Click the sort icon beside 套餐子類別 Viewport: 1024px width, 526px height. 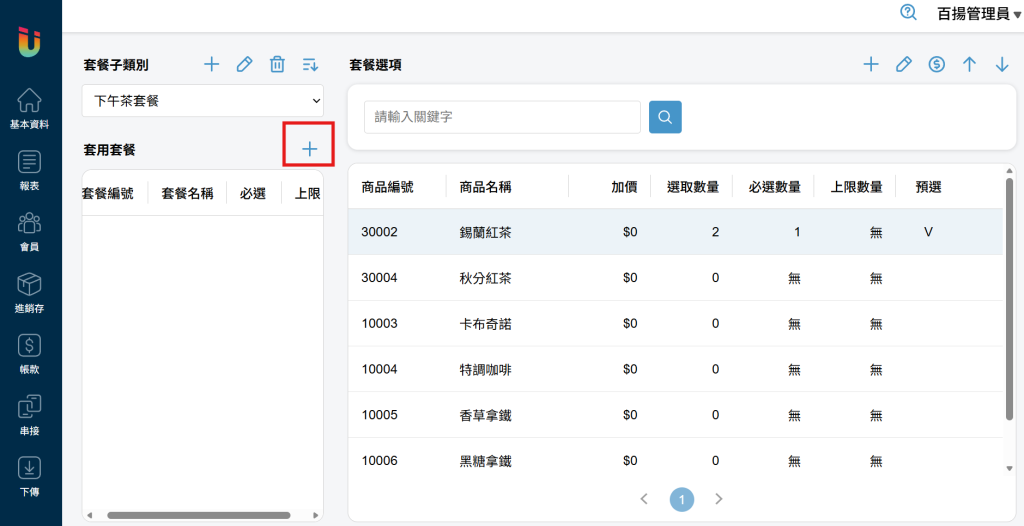pos(310,65)
